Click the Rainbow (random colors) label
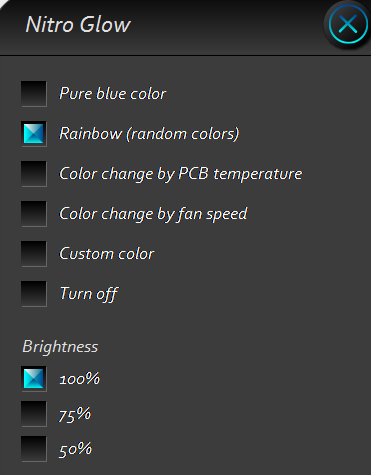This screenshot has width=371, height=475. [149, 134]
